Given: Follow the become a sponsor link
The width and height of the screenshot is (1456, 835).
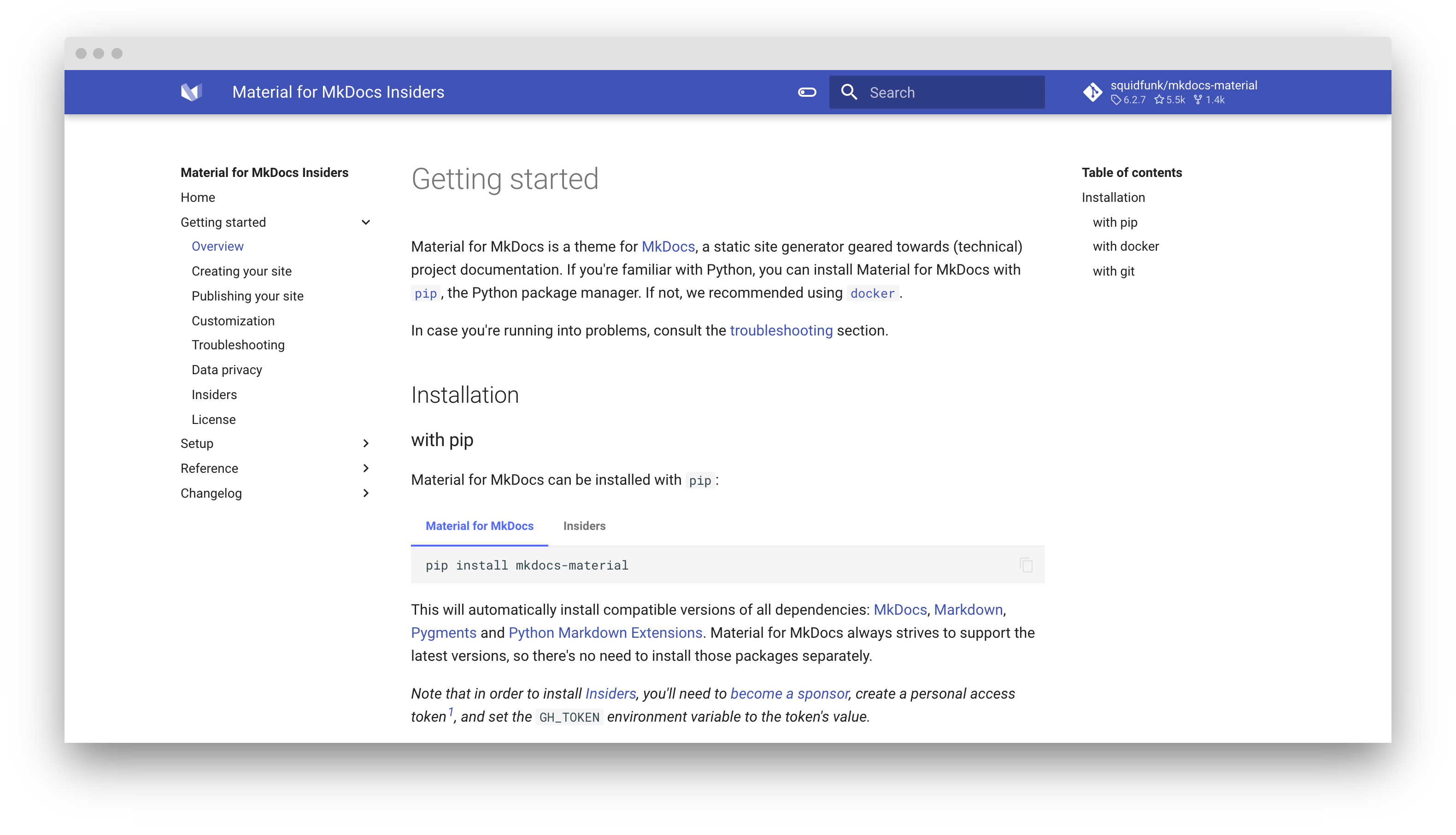Looking at the screenshot, I should point(789,694).
